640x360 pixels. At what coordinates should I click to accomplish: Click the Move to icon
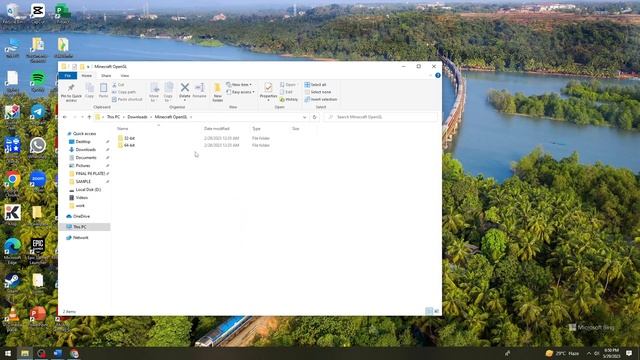click(154, 88)
